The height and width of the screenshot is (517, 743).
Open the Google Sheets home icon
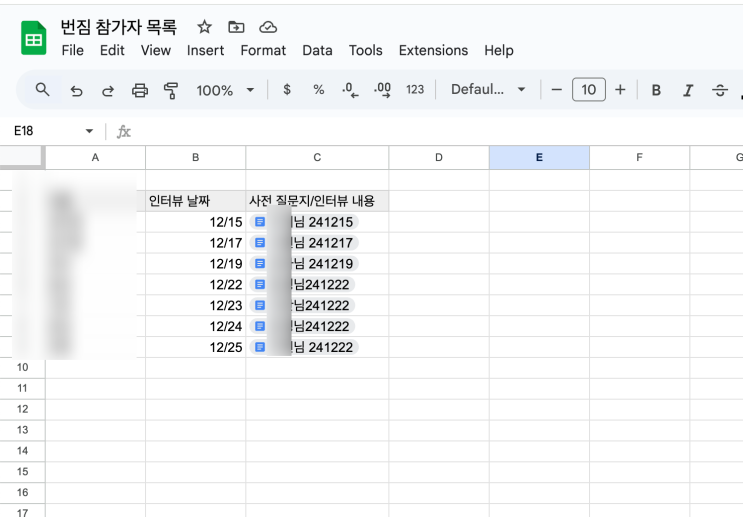(34, 38)
